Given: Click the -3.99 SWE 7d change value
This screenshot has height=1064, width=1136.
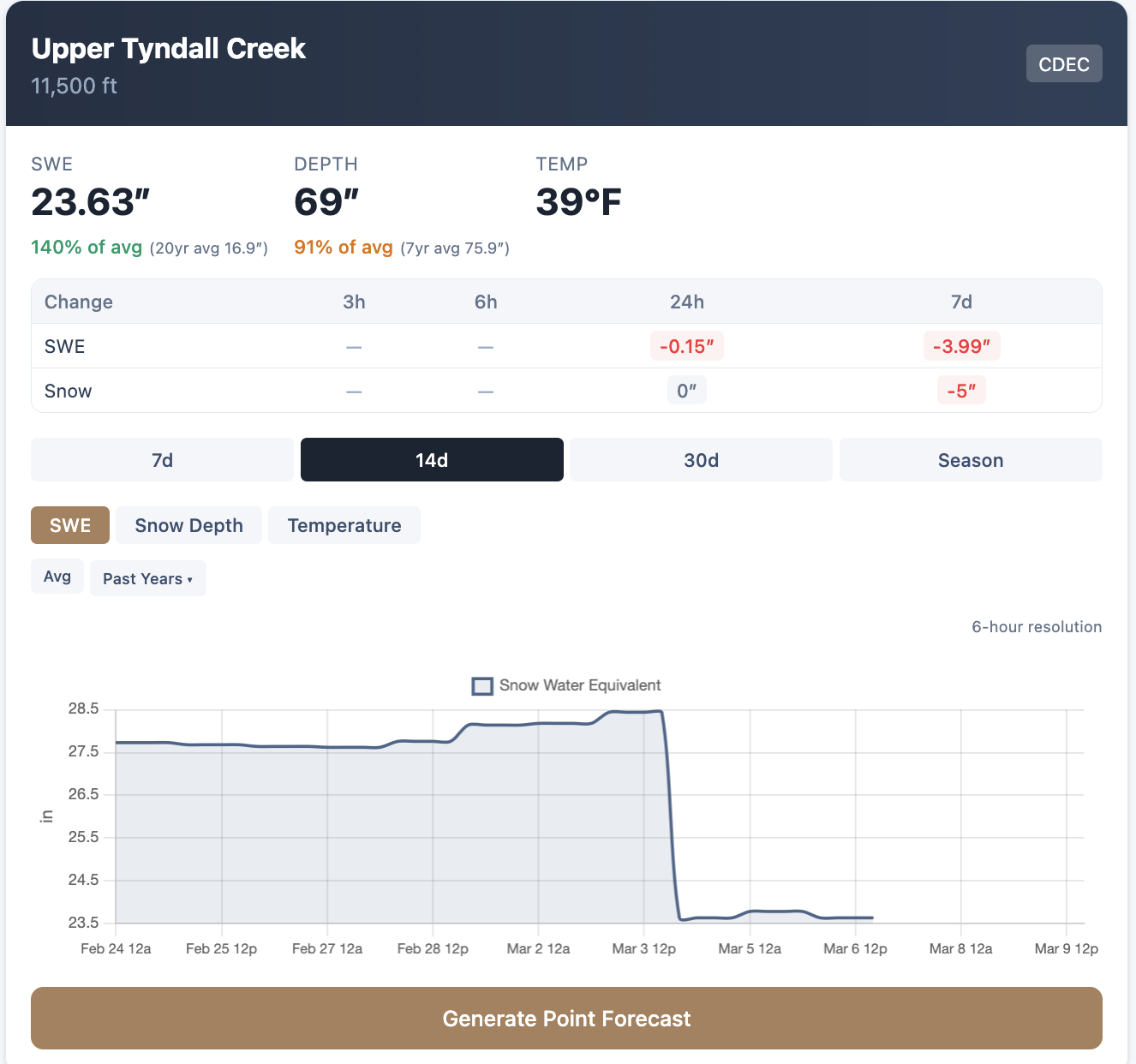Looking at the screenshot, I should pyautogui.click(x=961, y=346).
